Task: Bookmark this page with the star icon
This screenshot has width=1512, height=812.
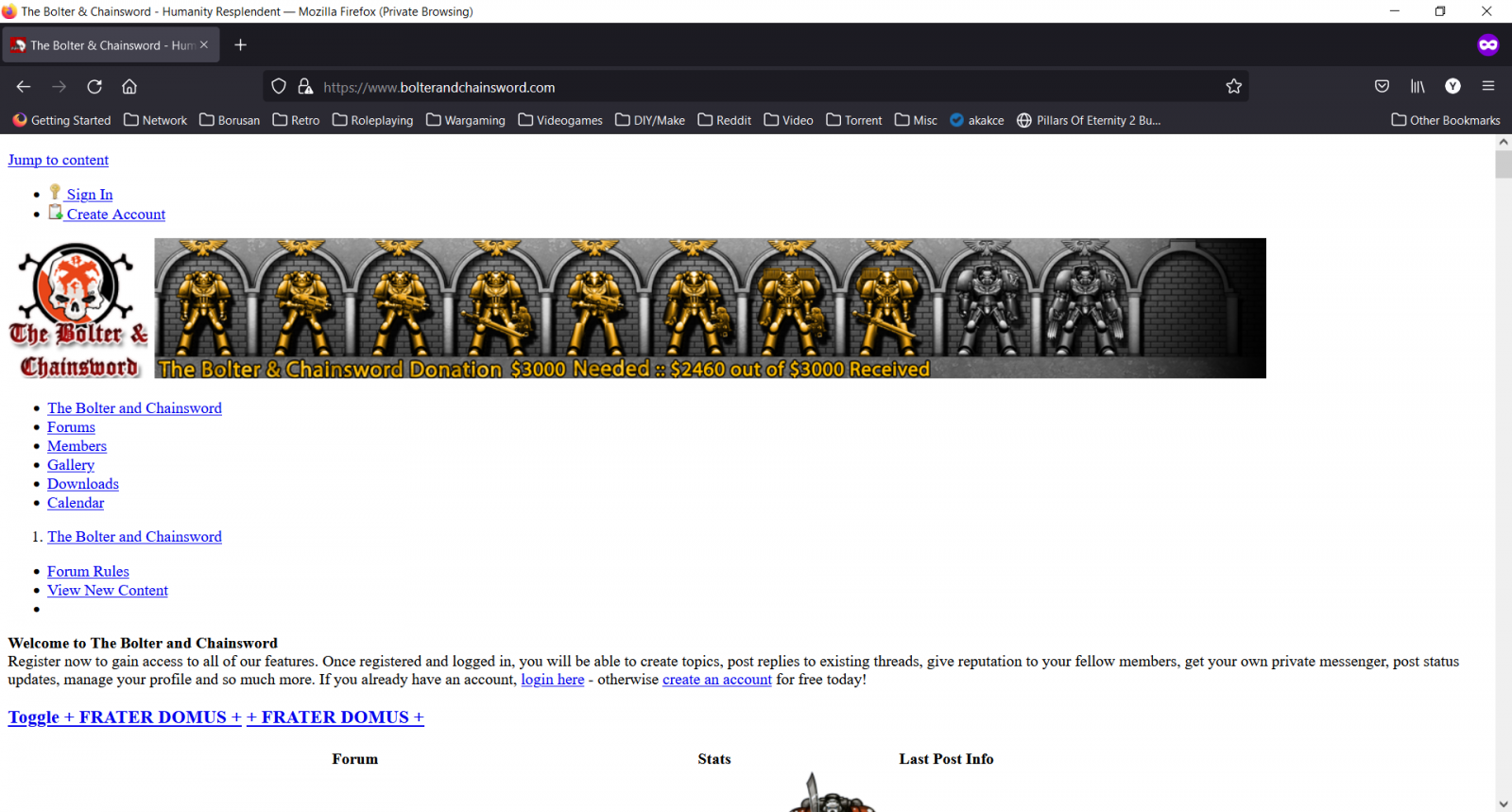Action: [x=1233, y=87]
